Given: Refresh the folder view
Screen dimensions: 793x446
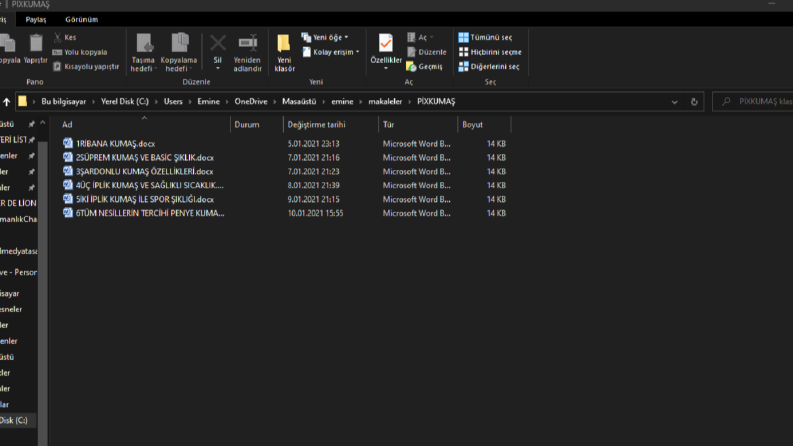Looking at the screenshot, I should (694, 102).
